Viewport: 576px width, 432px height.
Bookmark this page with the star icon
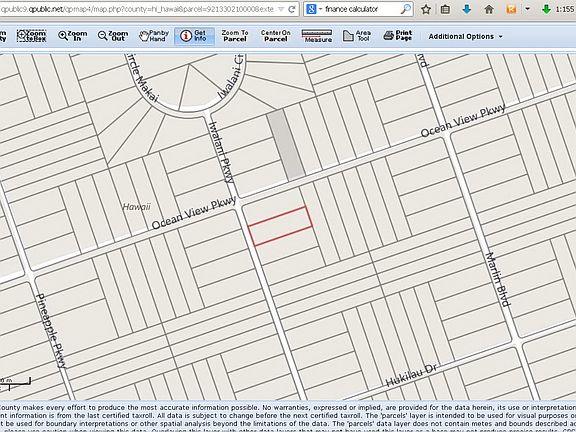pos(426,9)
